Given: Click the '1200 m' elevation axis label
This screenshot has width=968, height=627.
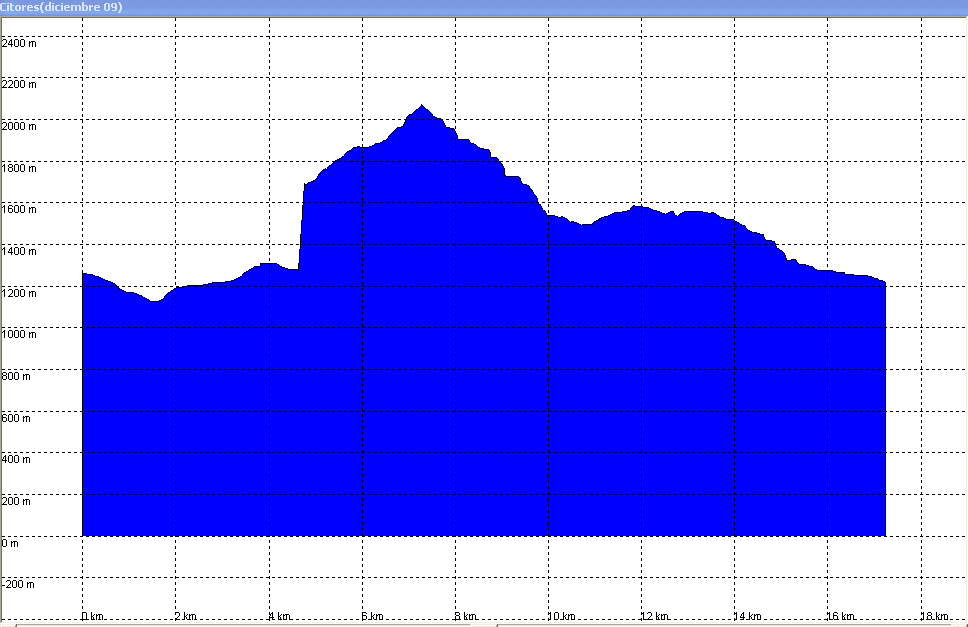Looking at the screenshot, I should click(19, 293).
